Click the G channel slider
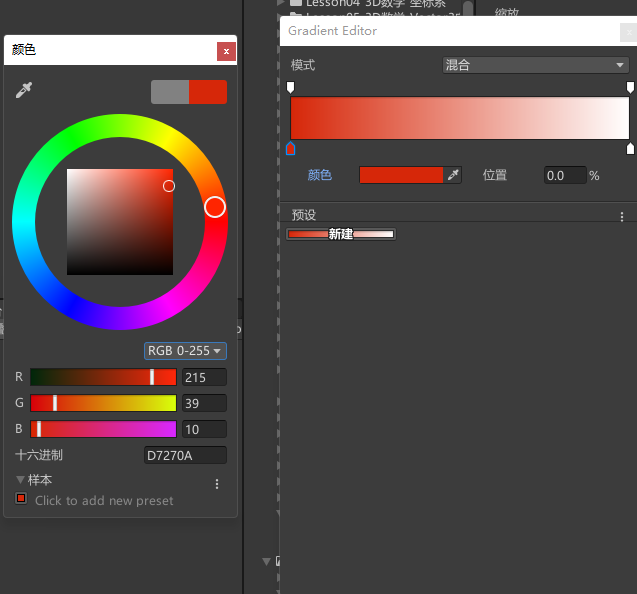637x594 pixels. [103, 403]
